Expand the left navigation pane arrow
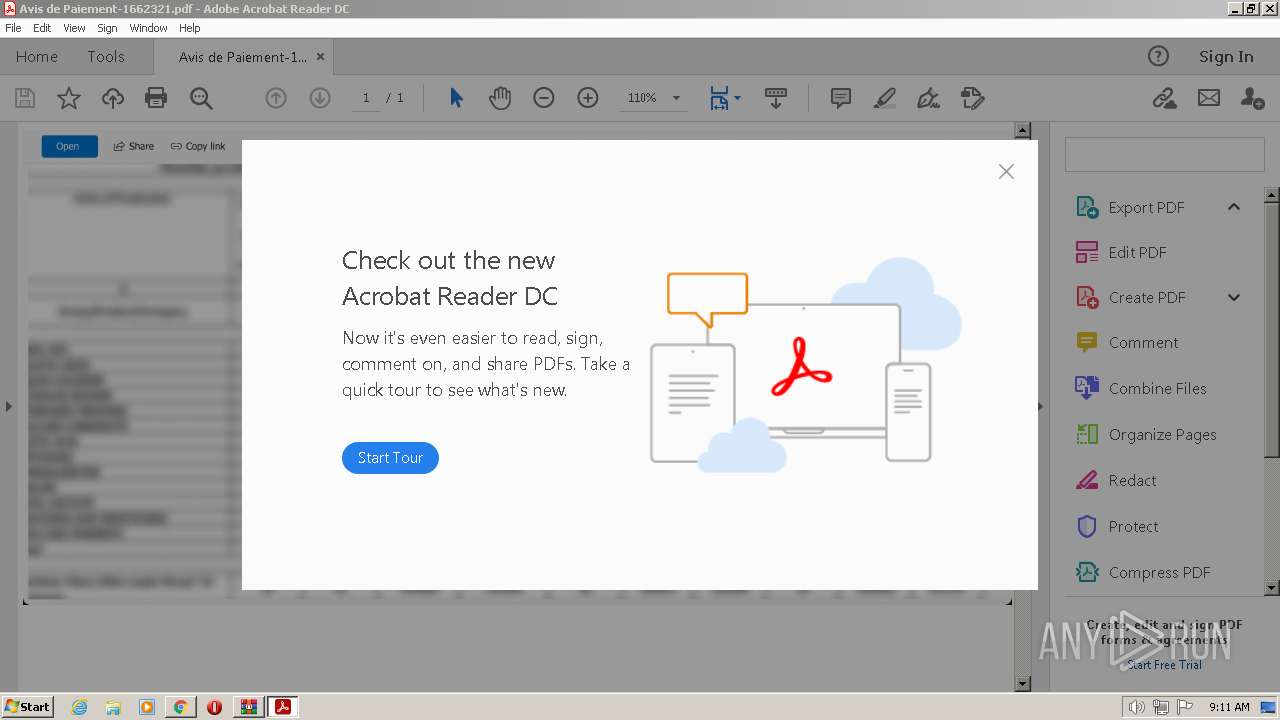 (9, 406)
